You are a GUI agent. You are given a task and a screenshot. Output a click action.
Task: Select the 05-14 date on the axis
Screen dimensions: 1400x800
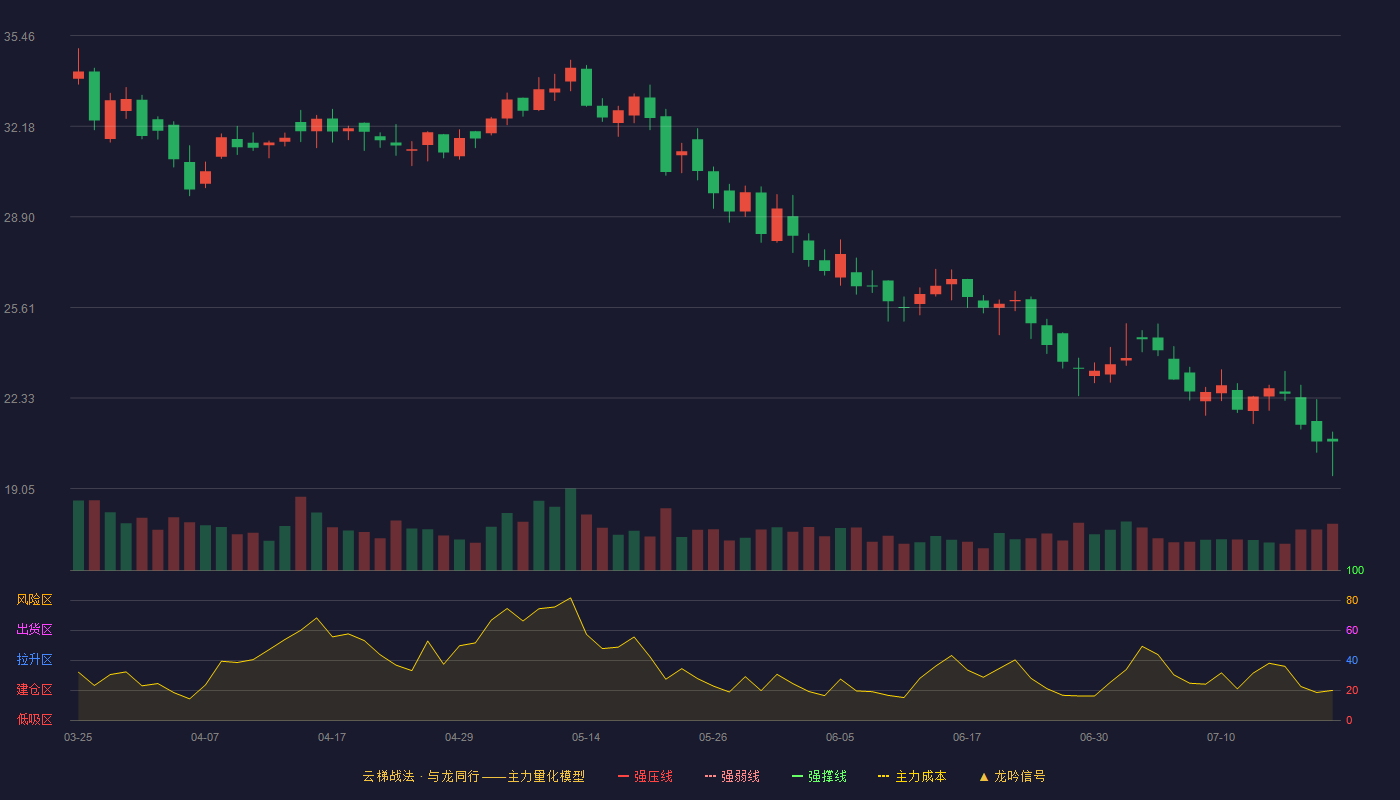tap(586, 737)
